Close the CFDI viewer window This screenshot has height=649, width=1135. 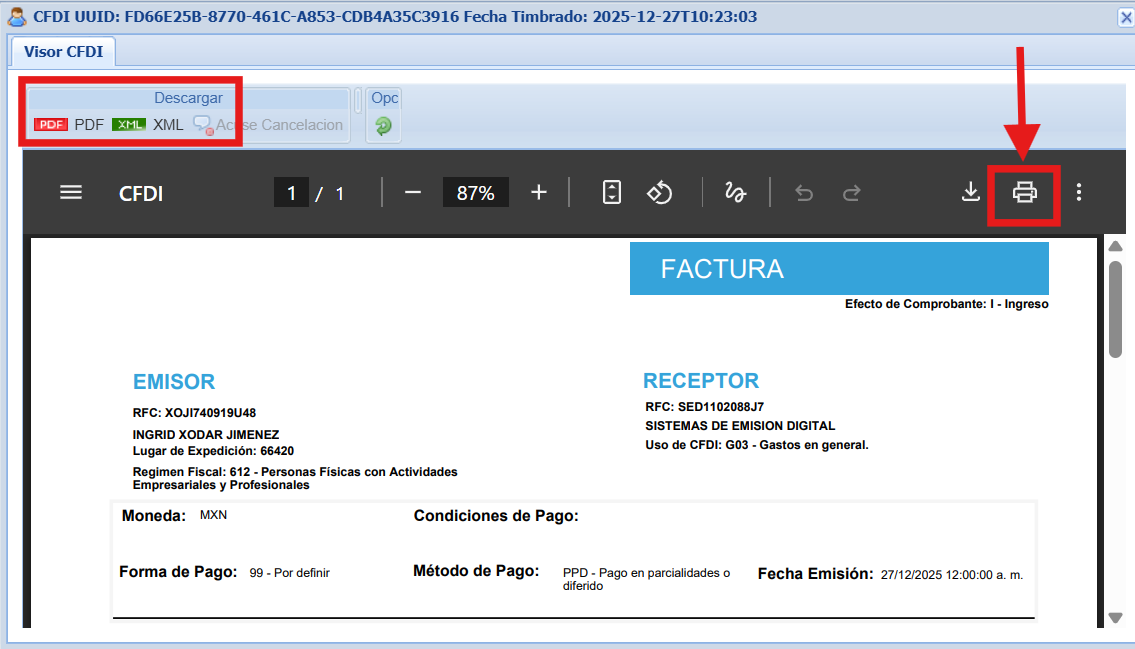(1125, 16)
